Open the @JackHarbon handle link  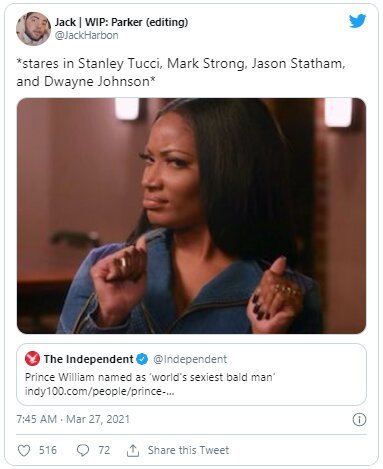(86, 35)
